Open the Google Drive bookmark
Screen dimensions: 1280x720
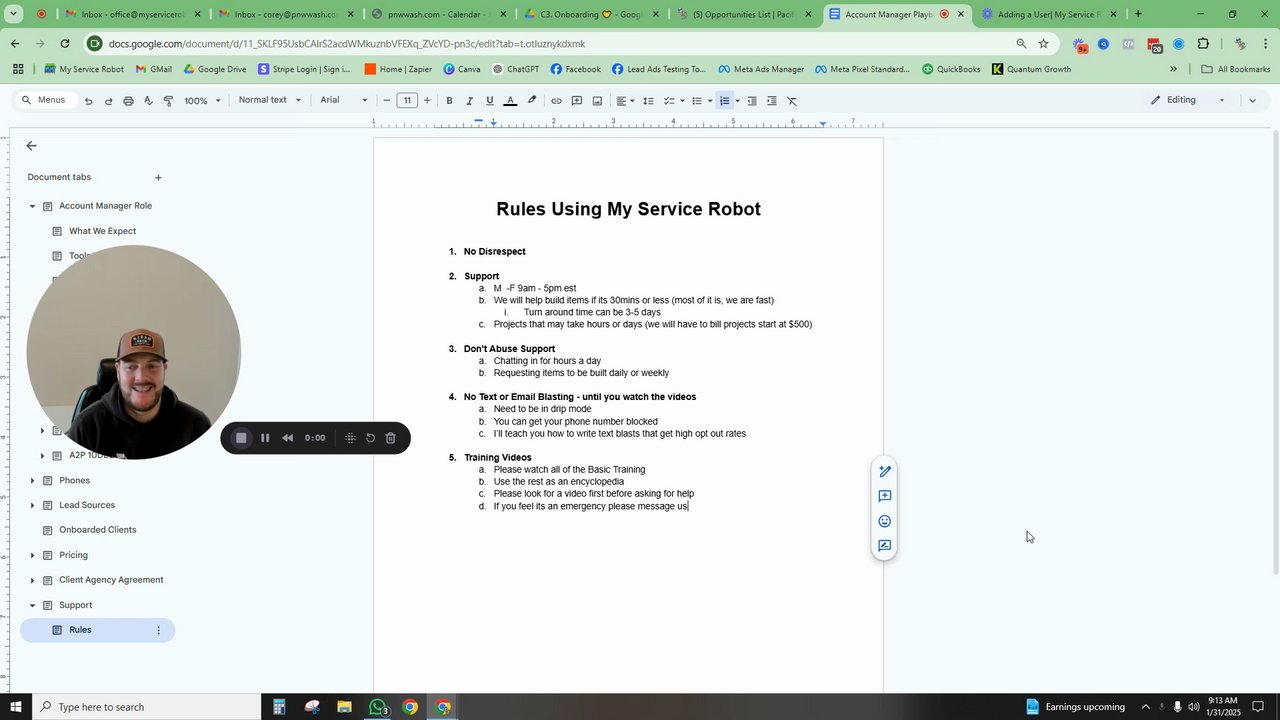tap(215, 69)
